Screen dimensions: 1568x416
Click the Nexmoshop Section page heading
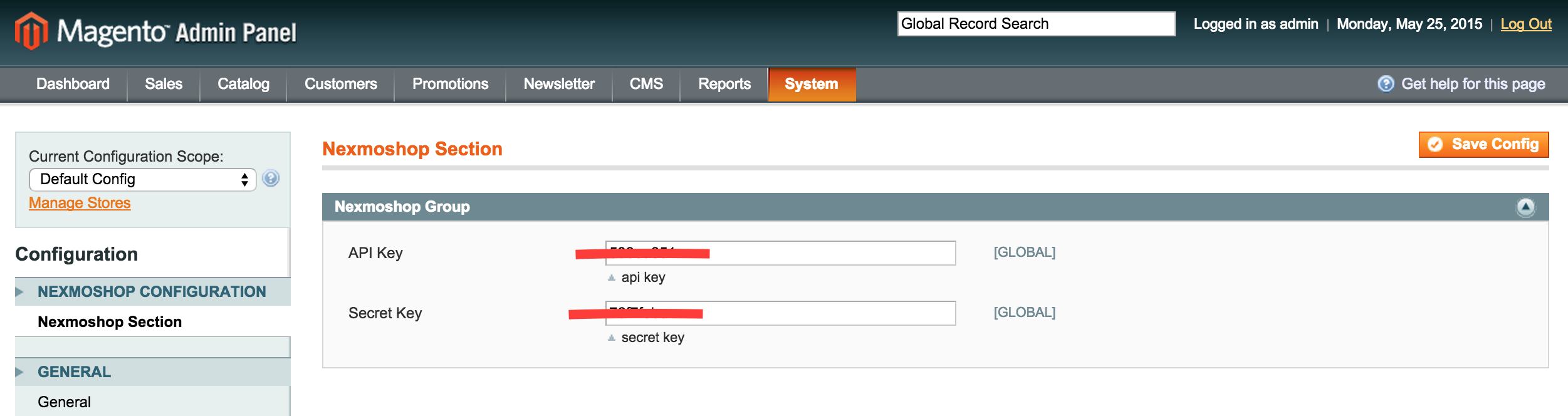coord(412,149)
